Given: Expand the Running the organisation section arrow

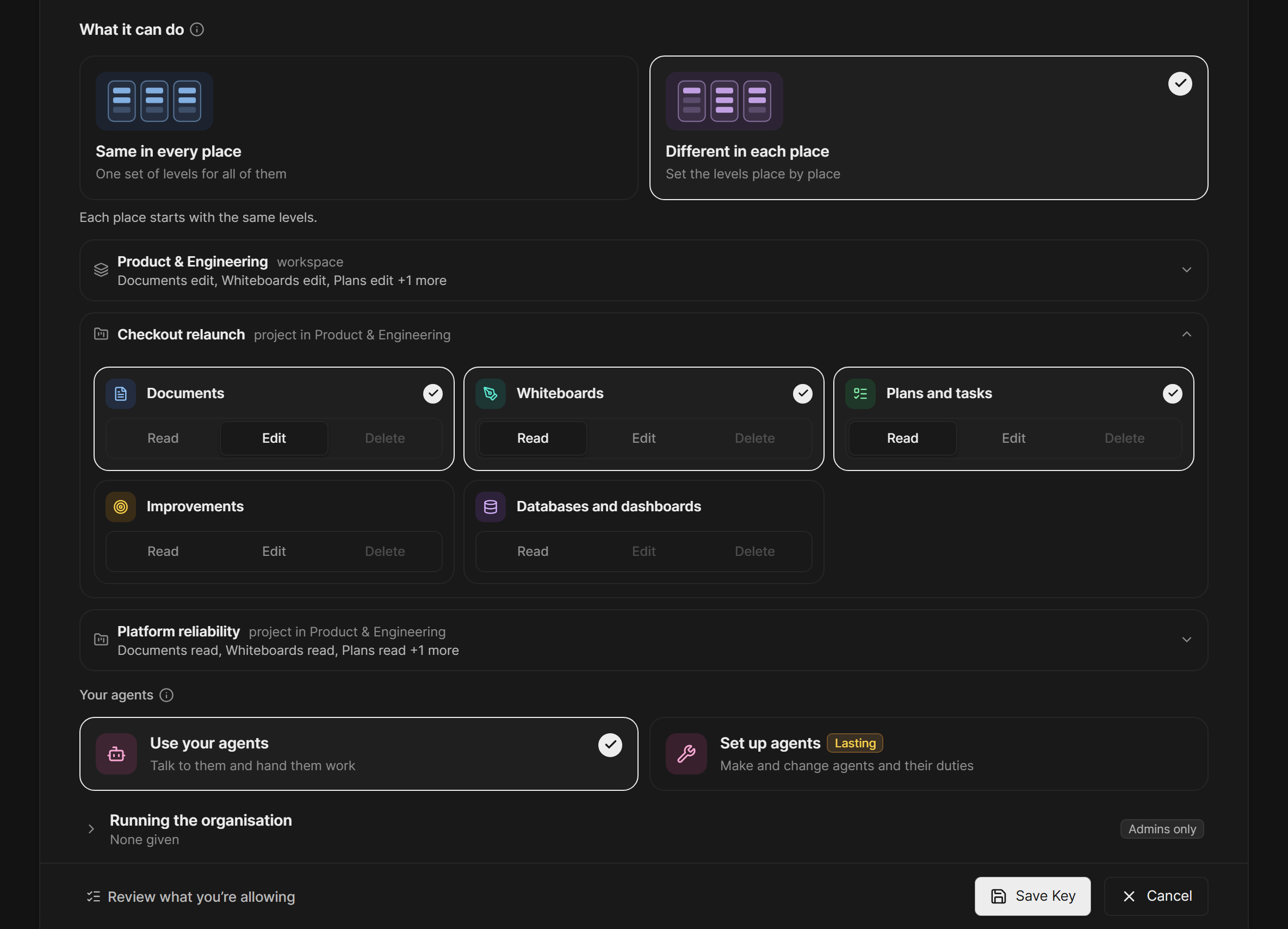Looking at the screenshot, I should pyautogui.click(x=91, y=829).
